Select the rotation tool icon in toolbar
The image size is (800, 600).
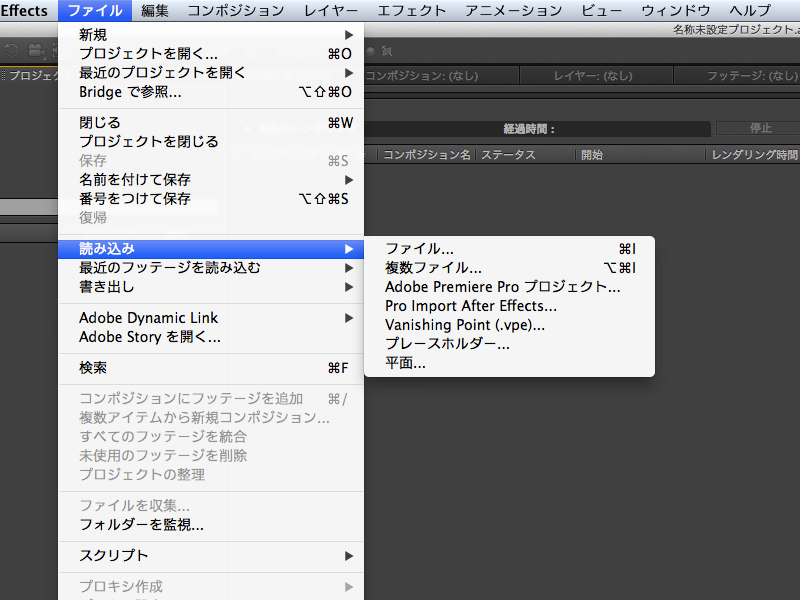(11, 51)
